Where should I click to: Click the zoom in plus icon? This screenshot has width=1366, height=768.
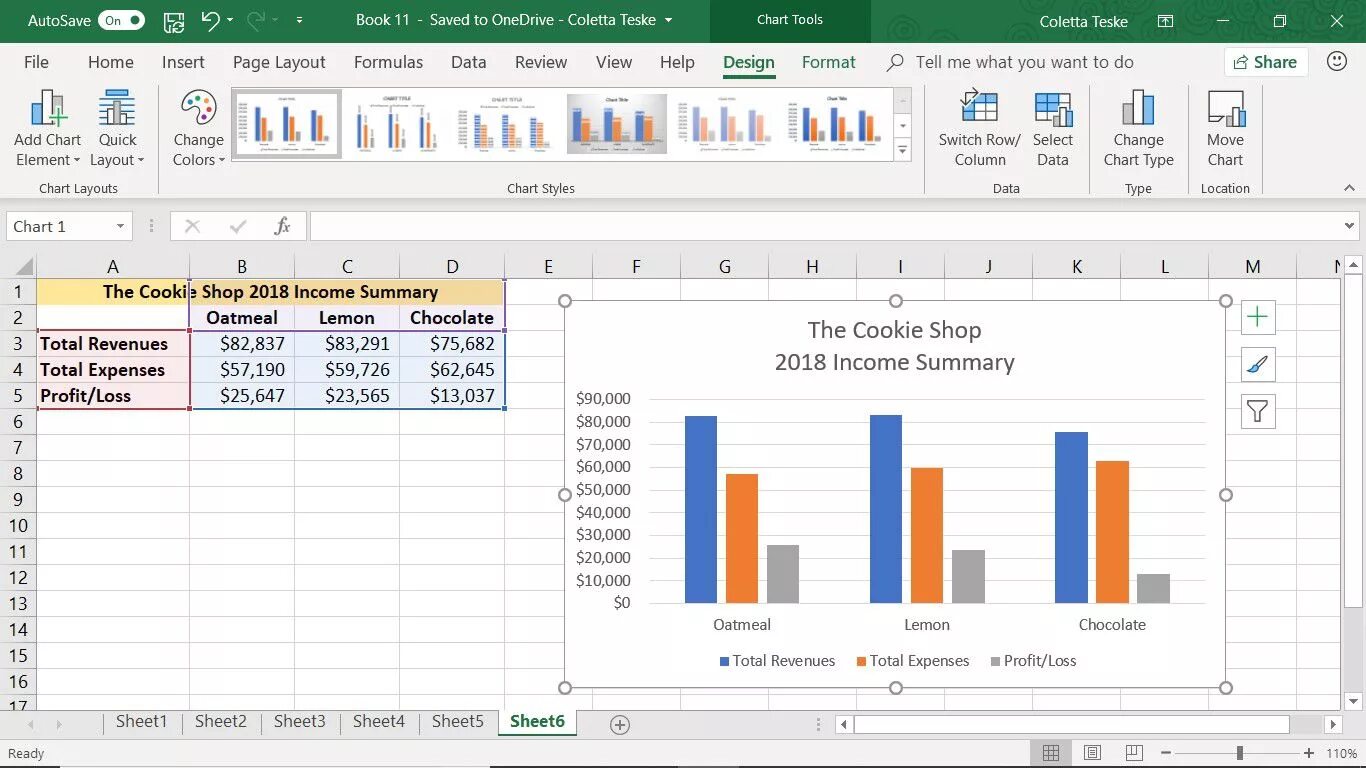coord(1309,753)
